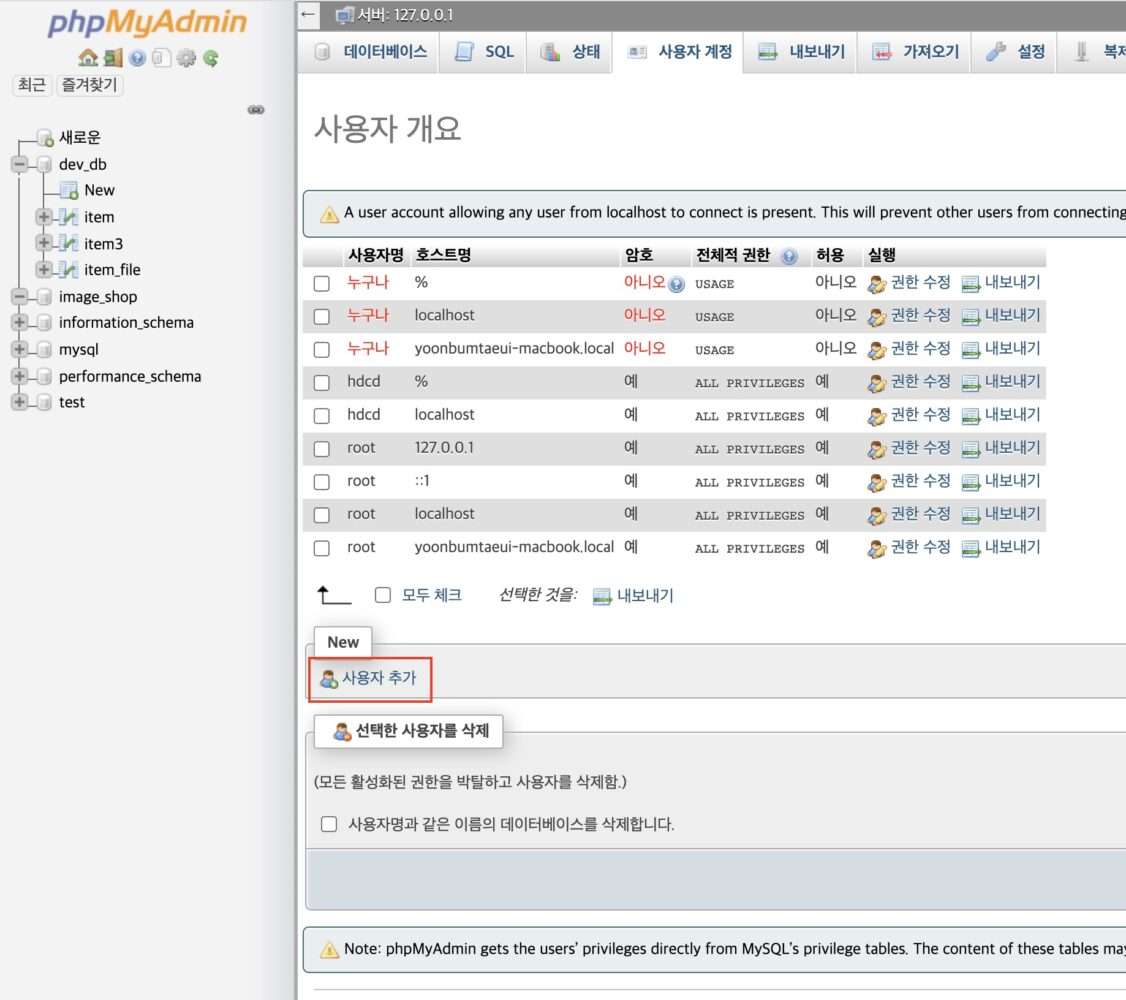Click the 사용자 추가 link
Image resolution: width=1126 pixels, height=1000 pixels.
click(378, 678)
